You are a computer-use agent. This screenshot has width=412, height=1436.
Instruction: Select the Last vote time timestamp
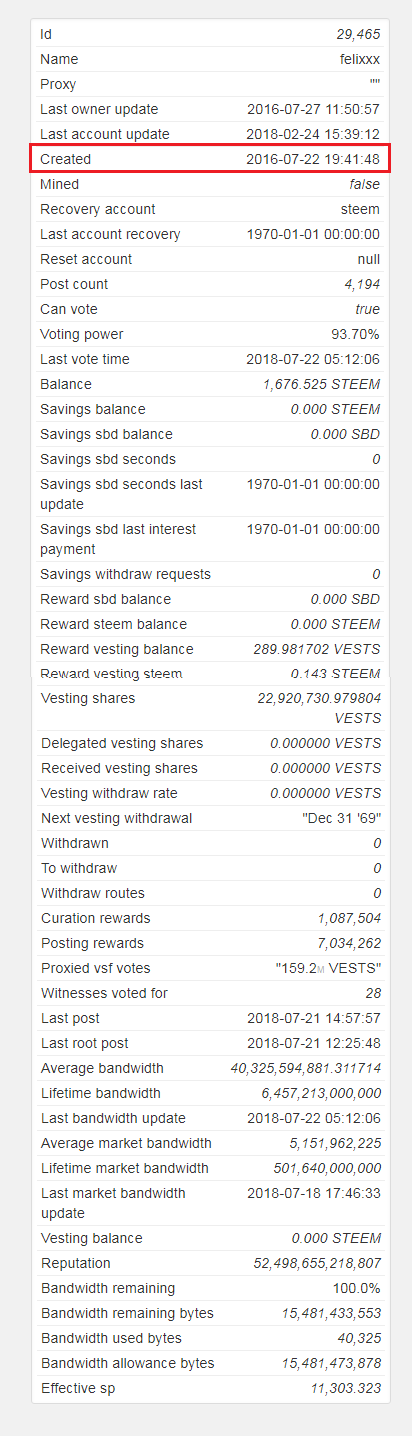[313, 359]
